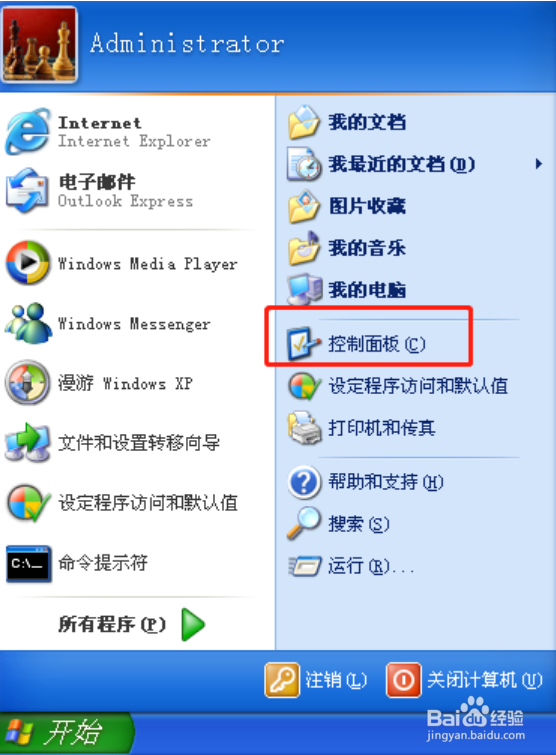The image size is (556, 755).
Task: Start Windows Messenger icon
Action: point(28,323)
